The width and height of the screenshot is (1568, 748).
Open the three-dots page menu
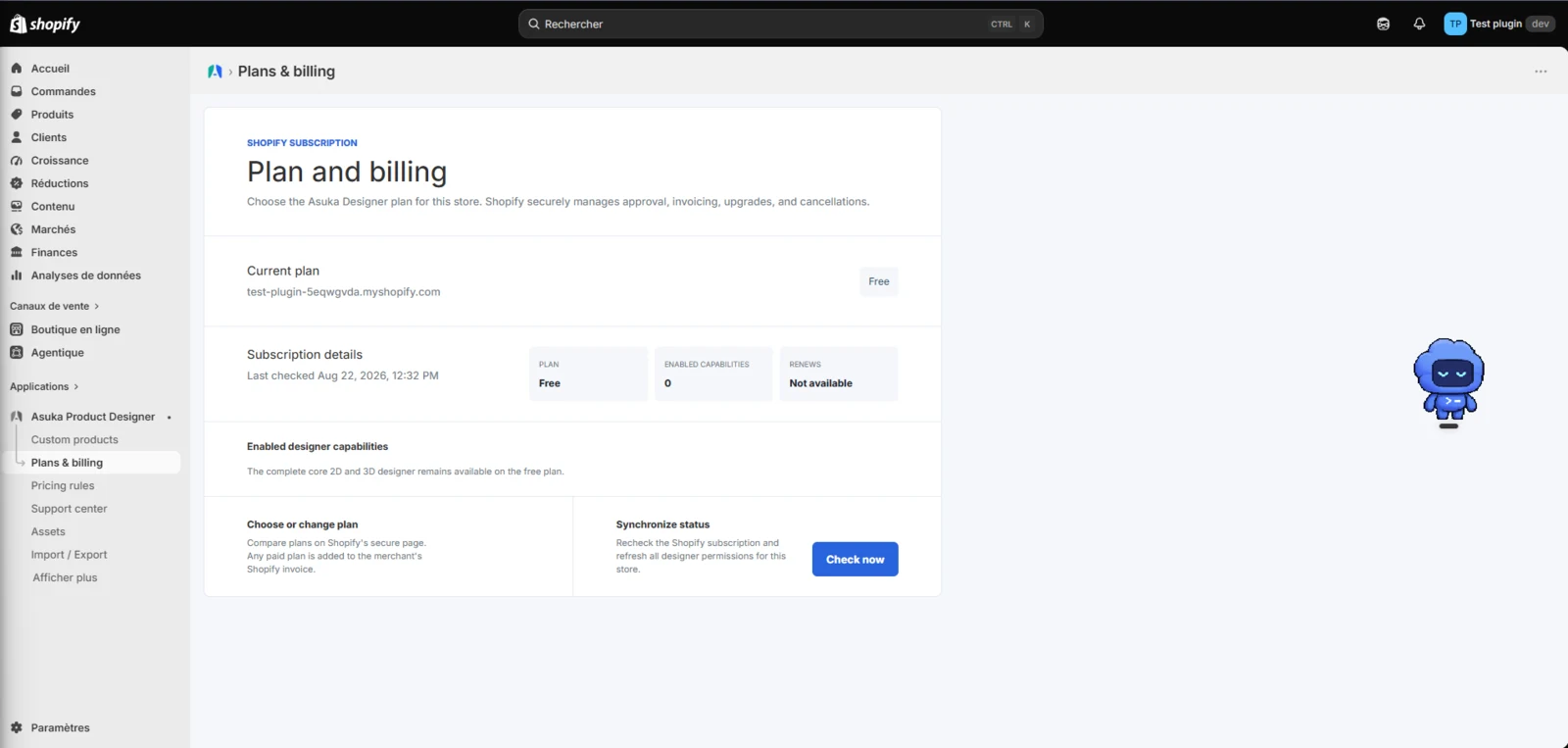[1541, 72]
